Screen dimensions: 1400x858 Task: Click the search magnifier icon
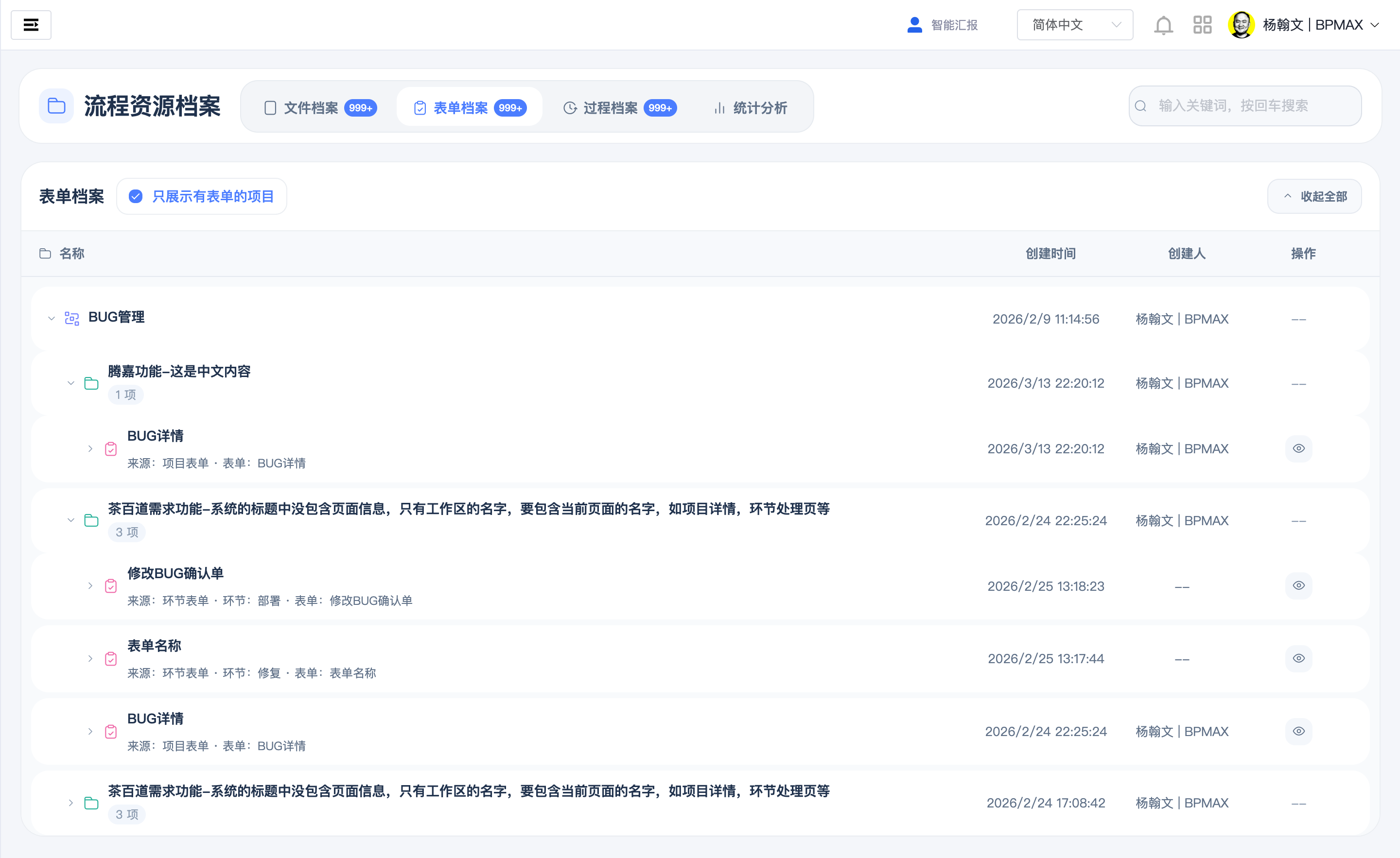[1141, 105]
